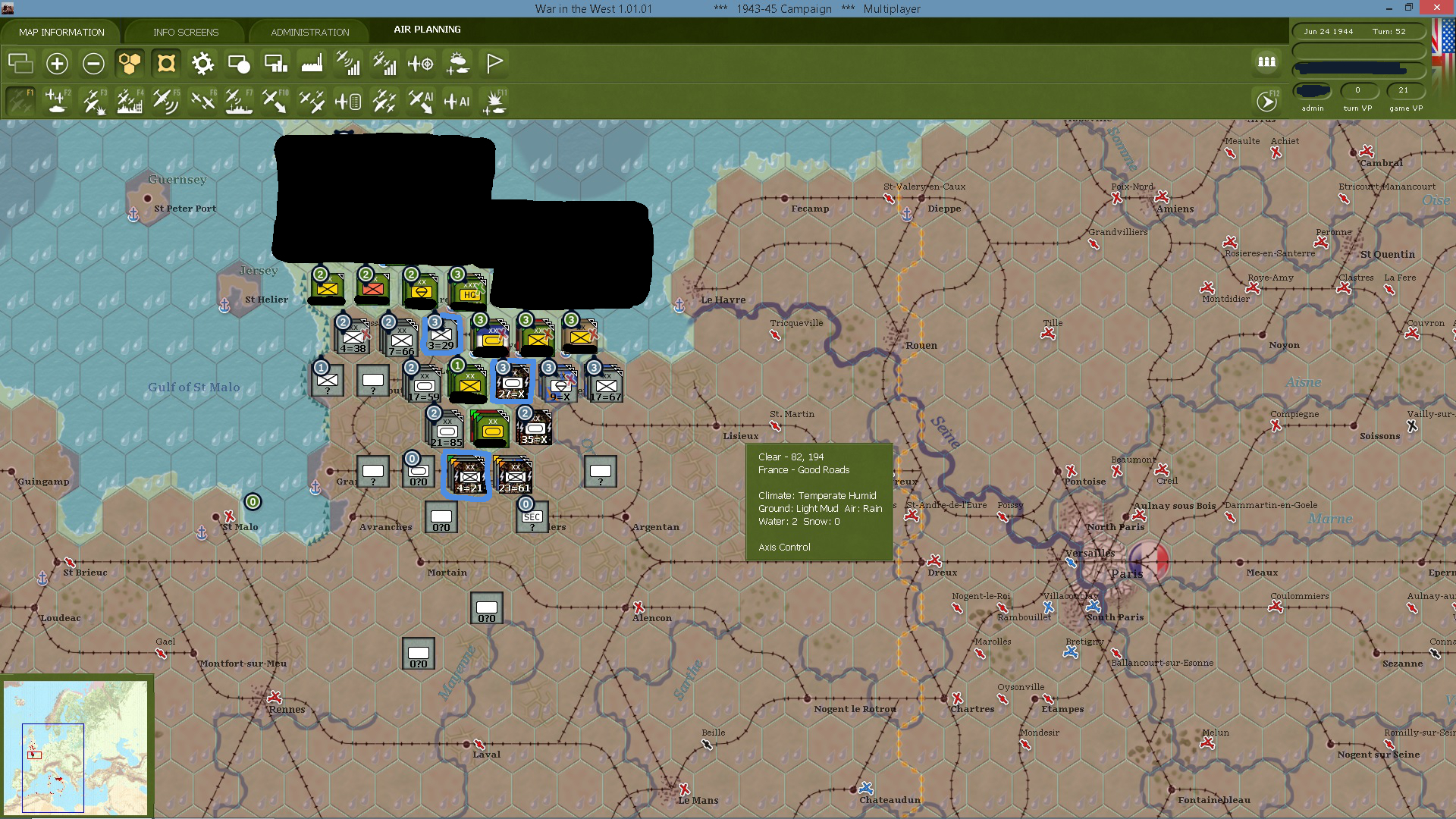Select the unit counter labeled 35=X
This screenshot has width=1456, height=819.
coord(534,427)
